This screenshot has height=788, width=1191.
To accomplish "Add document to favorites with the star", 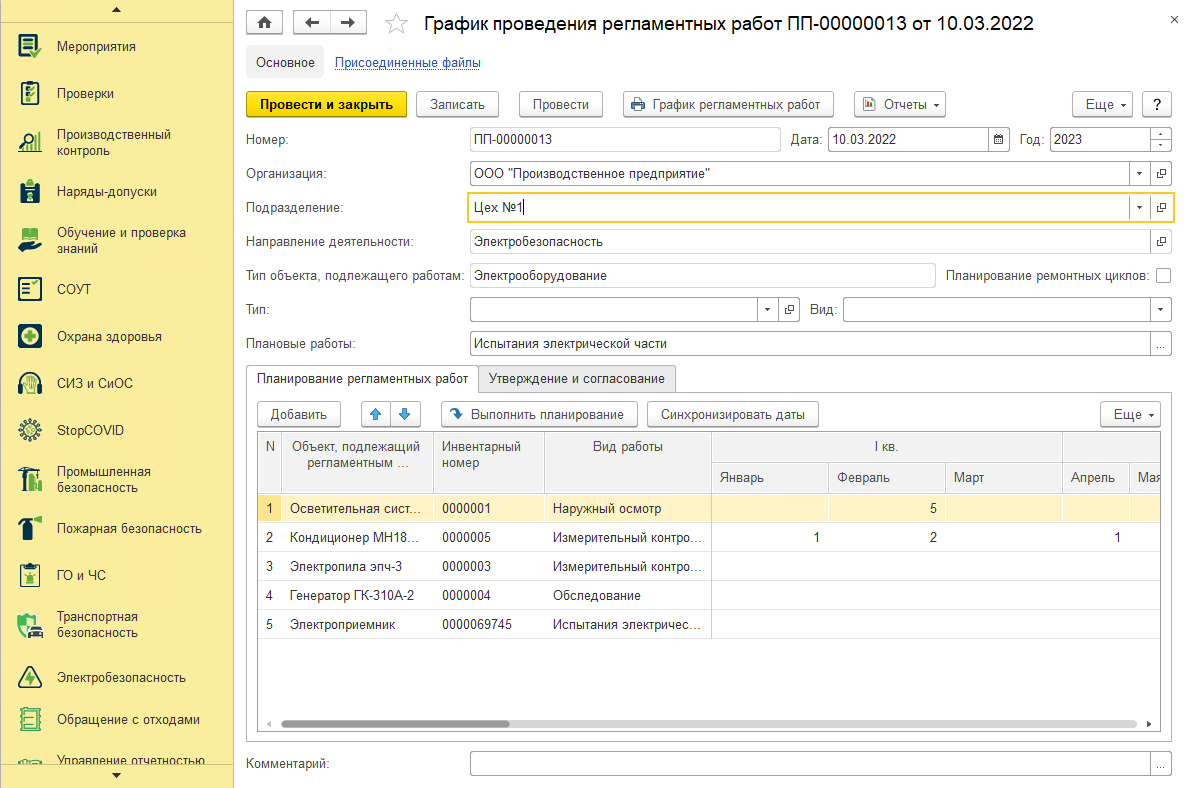I will 396,24.
